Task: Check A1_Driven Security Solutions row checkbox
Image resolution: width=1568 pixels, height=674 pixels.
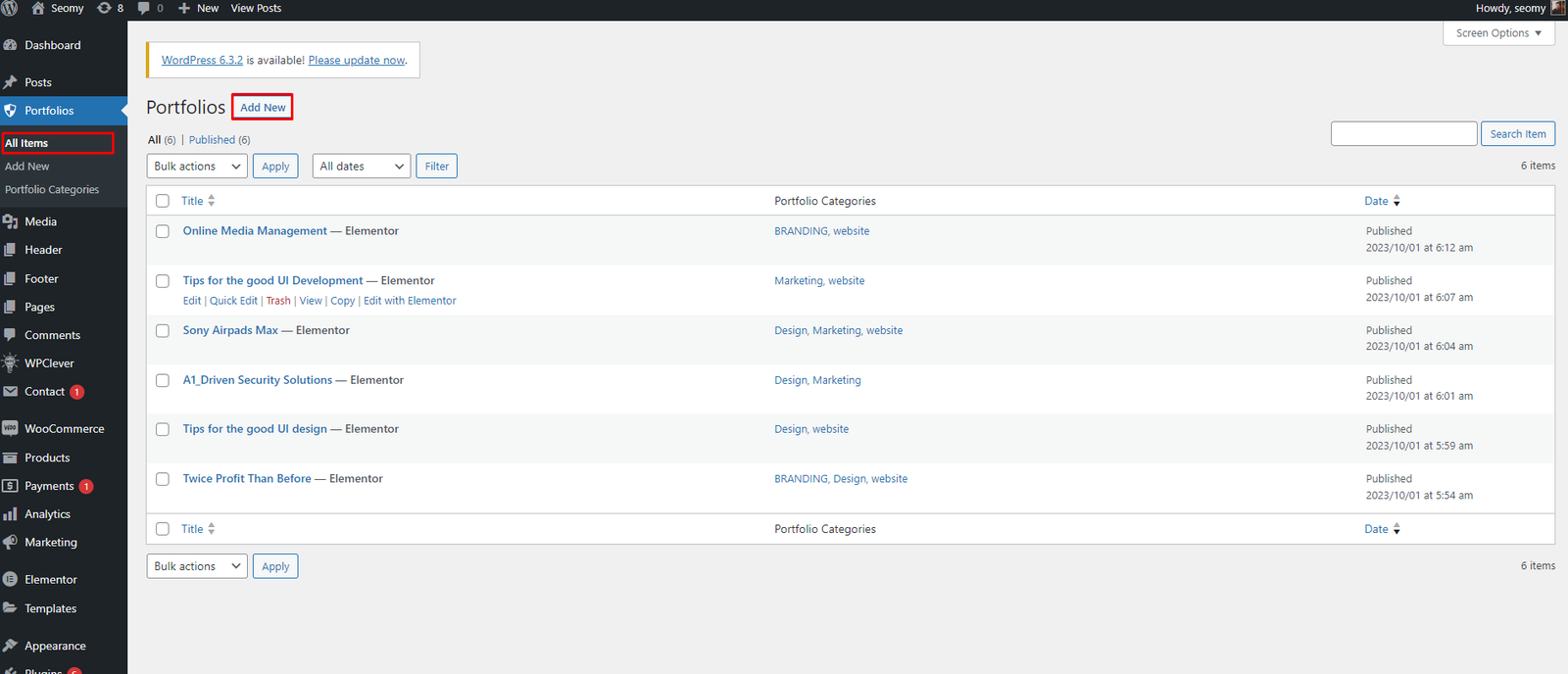Action: (x=163, y=380)
